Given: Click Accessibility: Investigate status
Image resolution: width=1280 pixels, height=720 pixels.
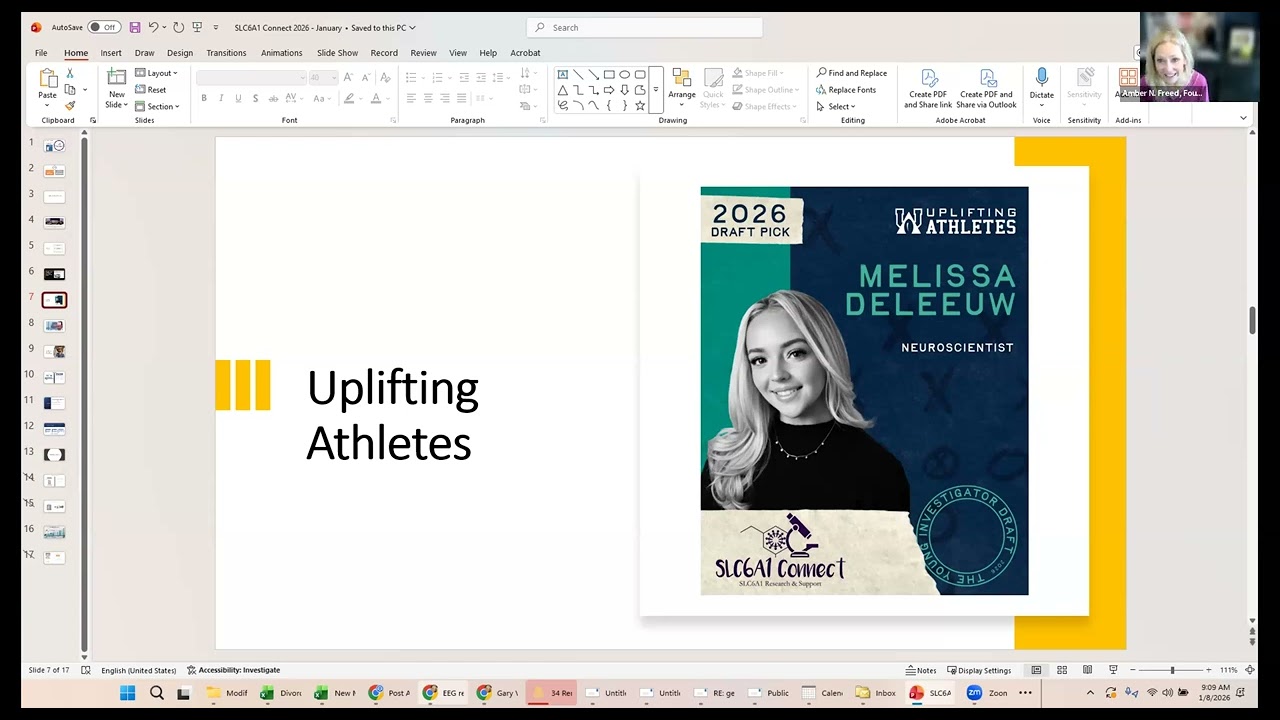Looking at the screenshot, I should click(233, 670).
